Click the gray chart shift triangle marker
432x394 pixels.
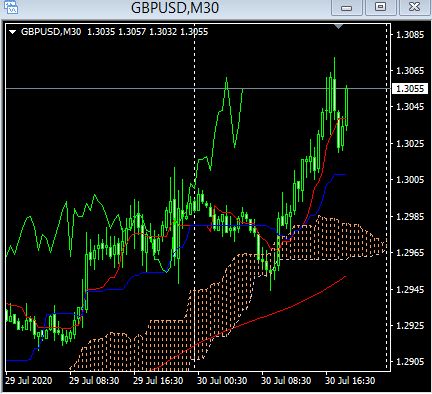338,26
